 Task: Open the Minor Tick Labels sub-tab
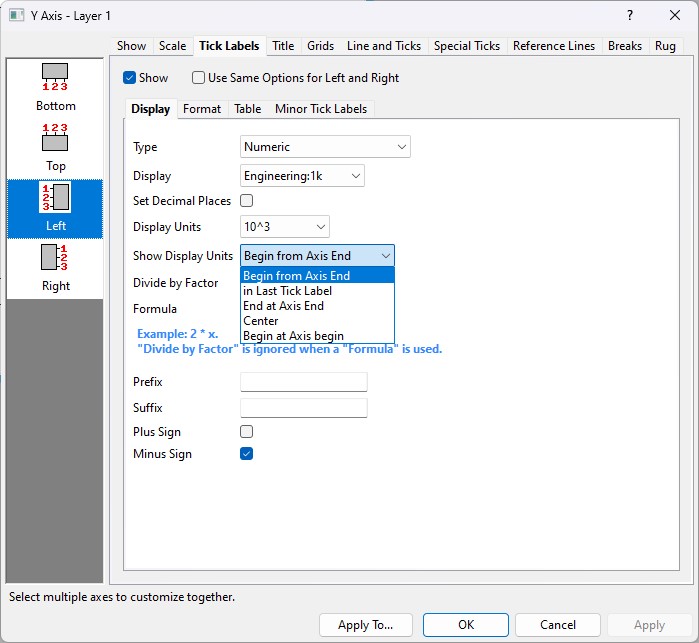[321, 109]
